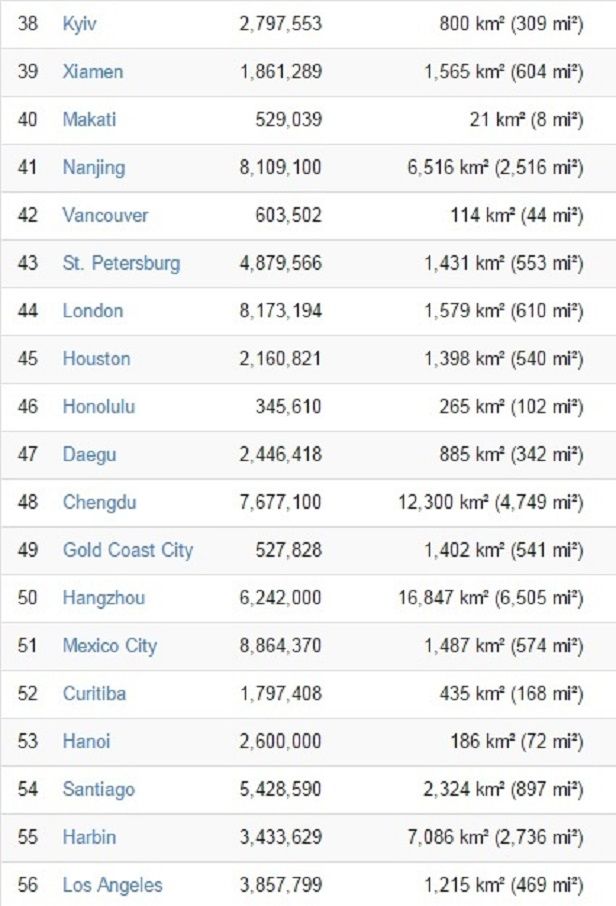Image resolution: width=616 pixels, height=906 pixels.
Task: Open the Gold Coast City link
Action: click(128, 550)
